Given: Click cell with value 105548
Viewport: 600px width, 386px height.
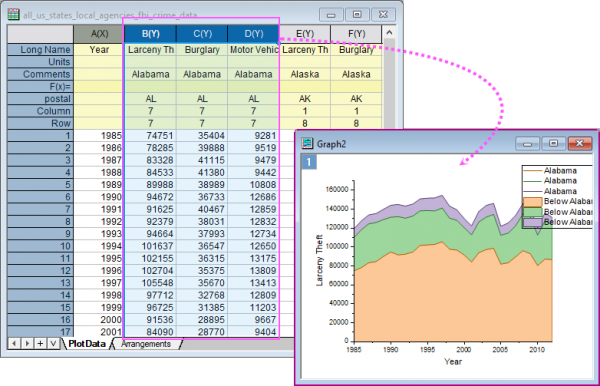Looking at the screenshot, I should (x=150, y=283).
